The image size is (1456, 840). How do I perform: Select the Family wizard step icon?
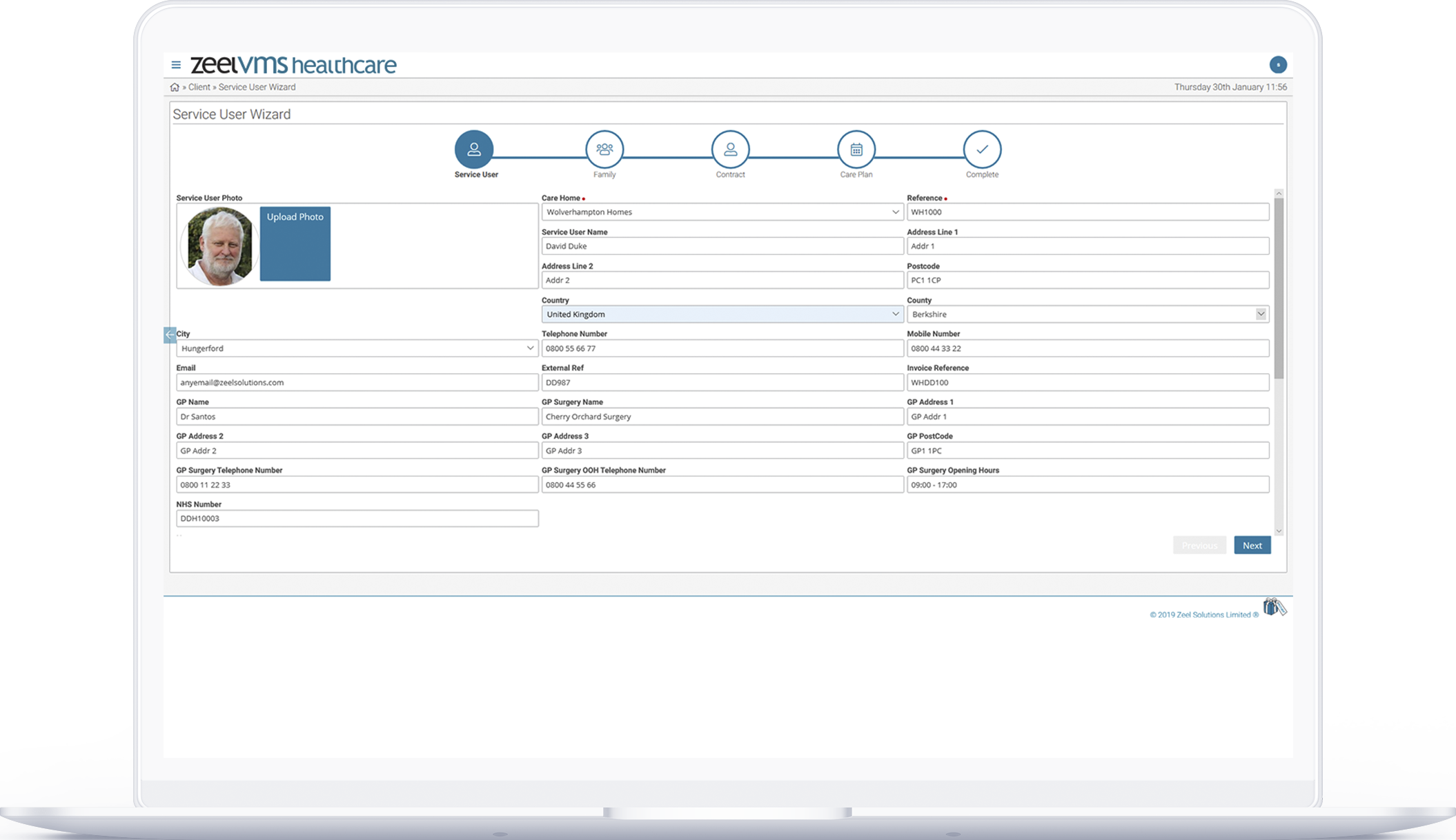click(604, 149)
